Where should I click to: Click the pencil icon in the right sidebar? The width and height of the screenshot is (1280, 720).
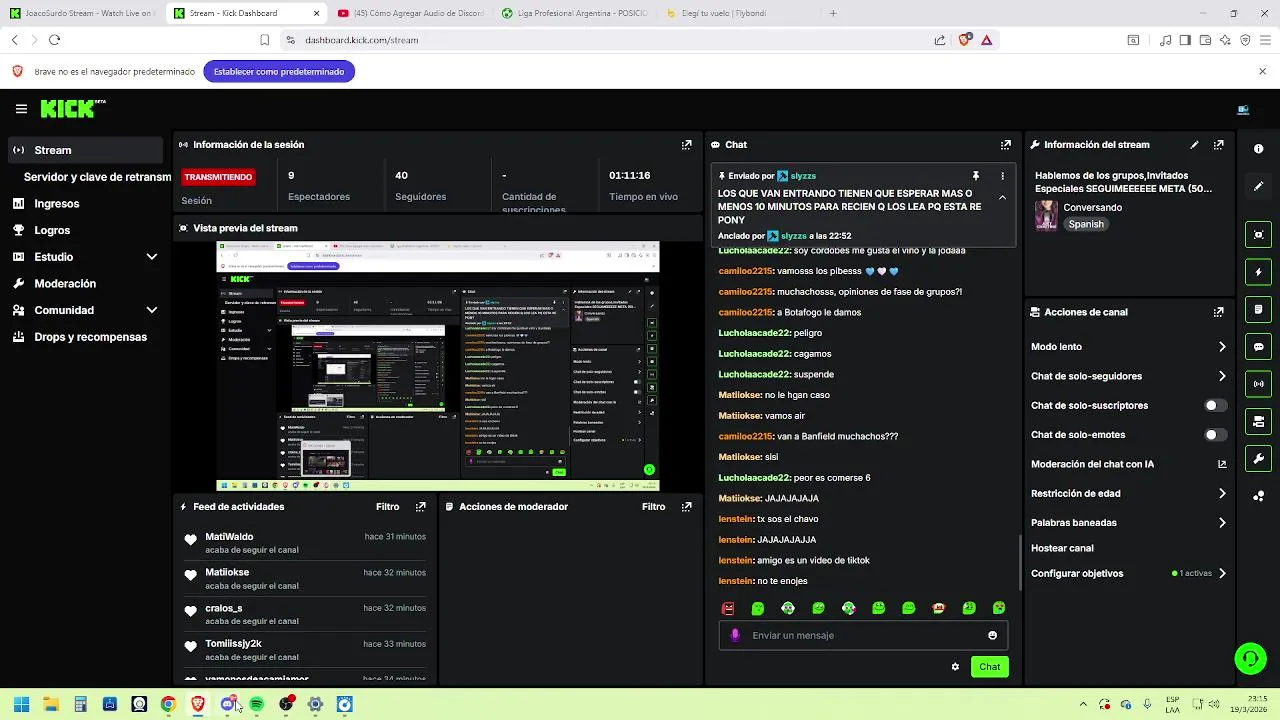(x=1258, y=186)
